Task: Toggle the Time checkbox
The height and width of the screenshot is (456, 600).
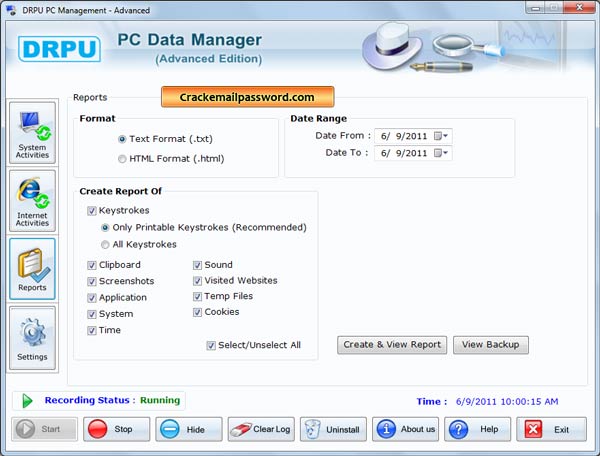Action: [x=92, y=331]
